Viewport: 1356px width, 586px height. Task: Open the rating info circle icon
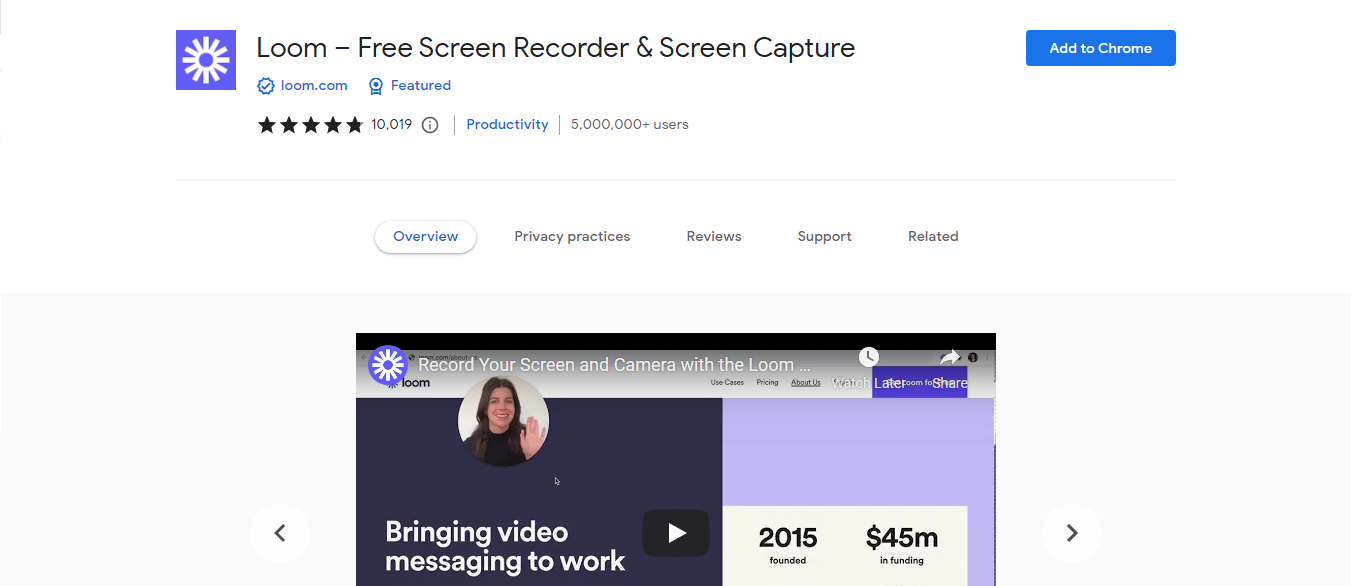[430, 125]
